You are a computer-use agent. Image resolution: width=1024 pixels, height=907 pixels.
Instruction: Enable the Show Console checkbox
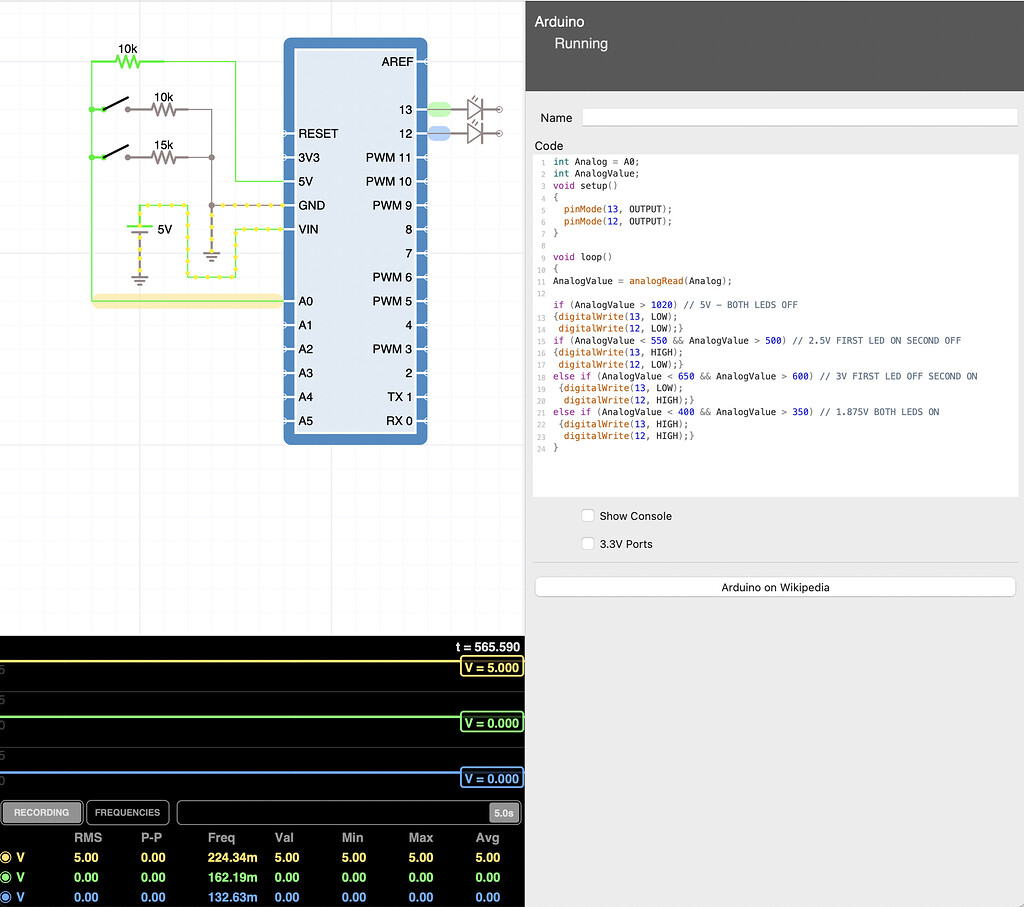[588, 516]
